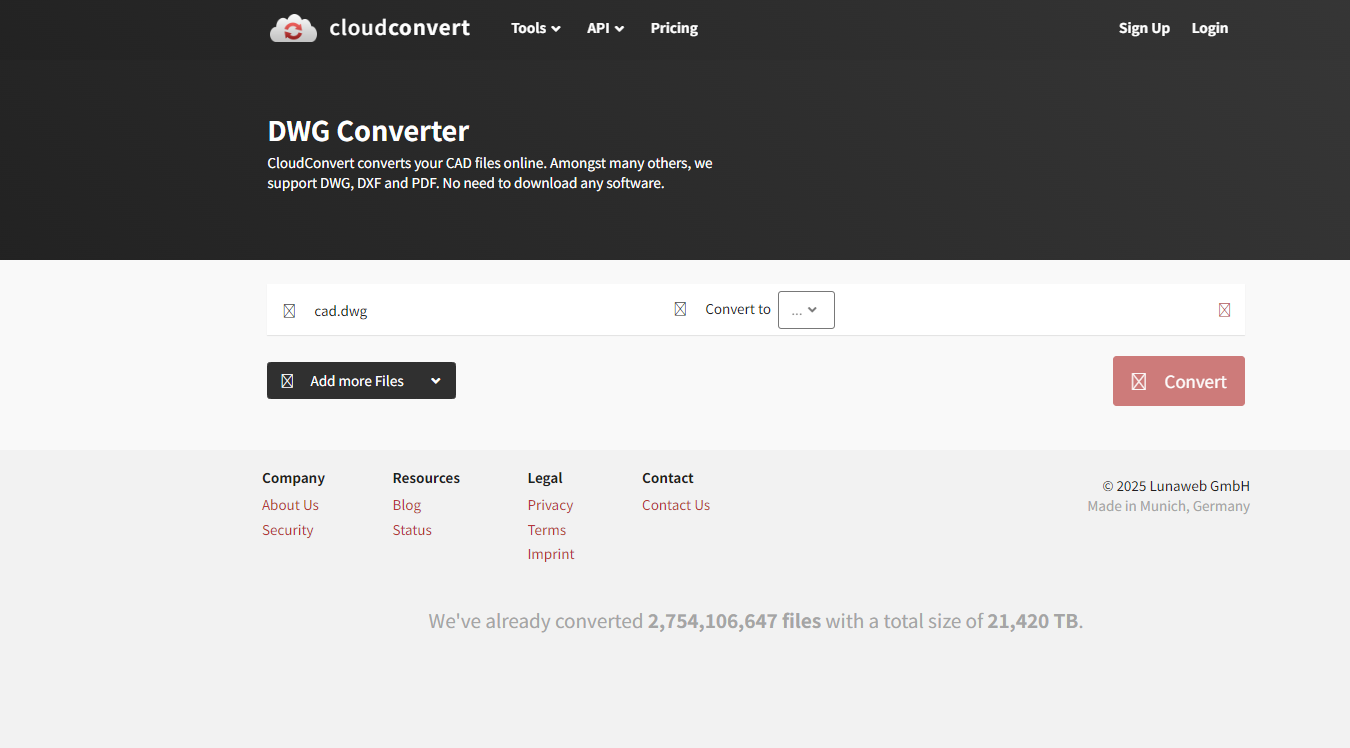Check the Status page link

coord(412,530)
